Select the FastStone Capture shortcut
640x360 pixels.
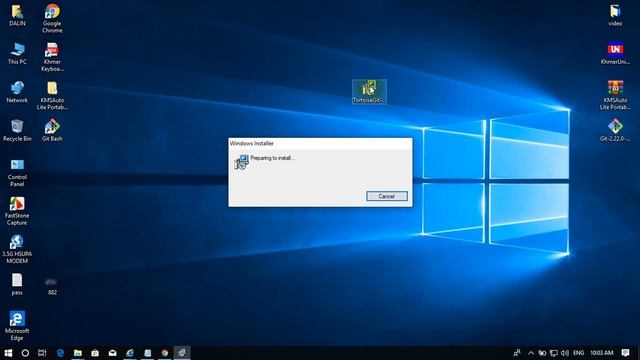tap(17, 211)
